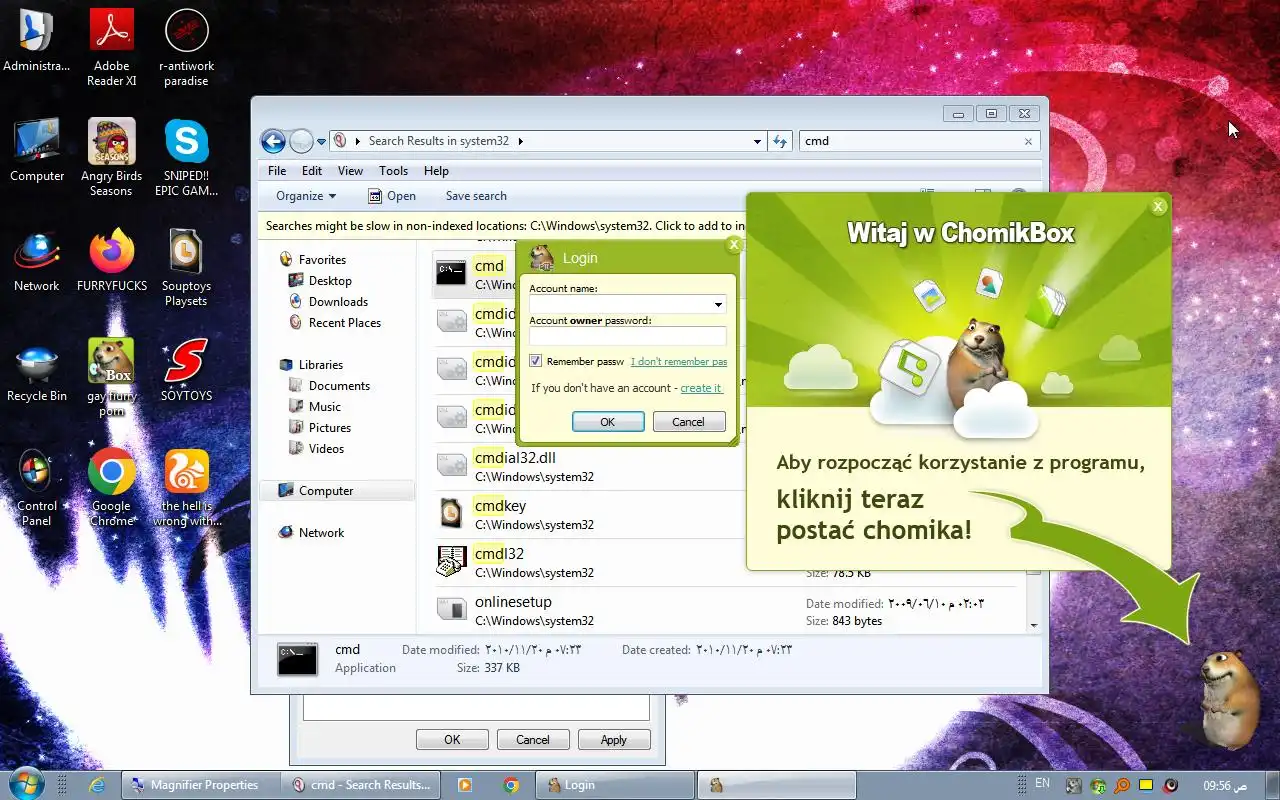
Task: Click the Explorer Back arrow button
Action: click(273, 141)
